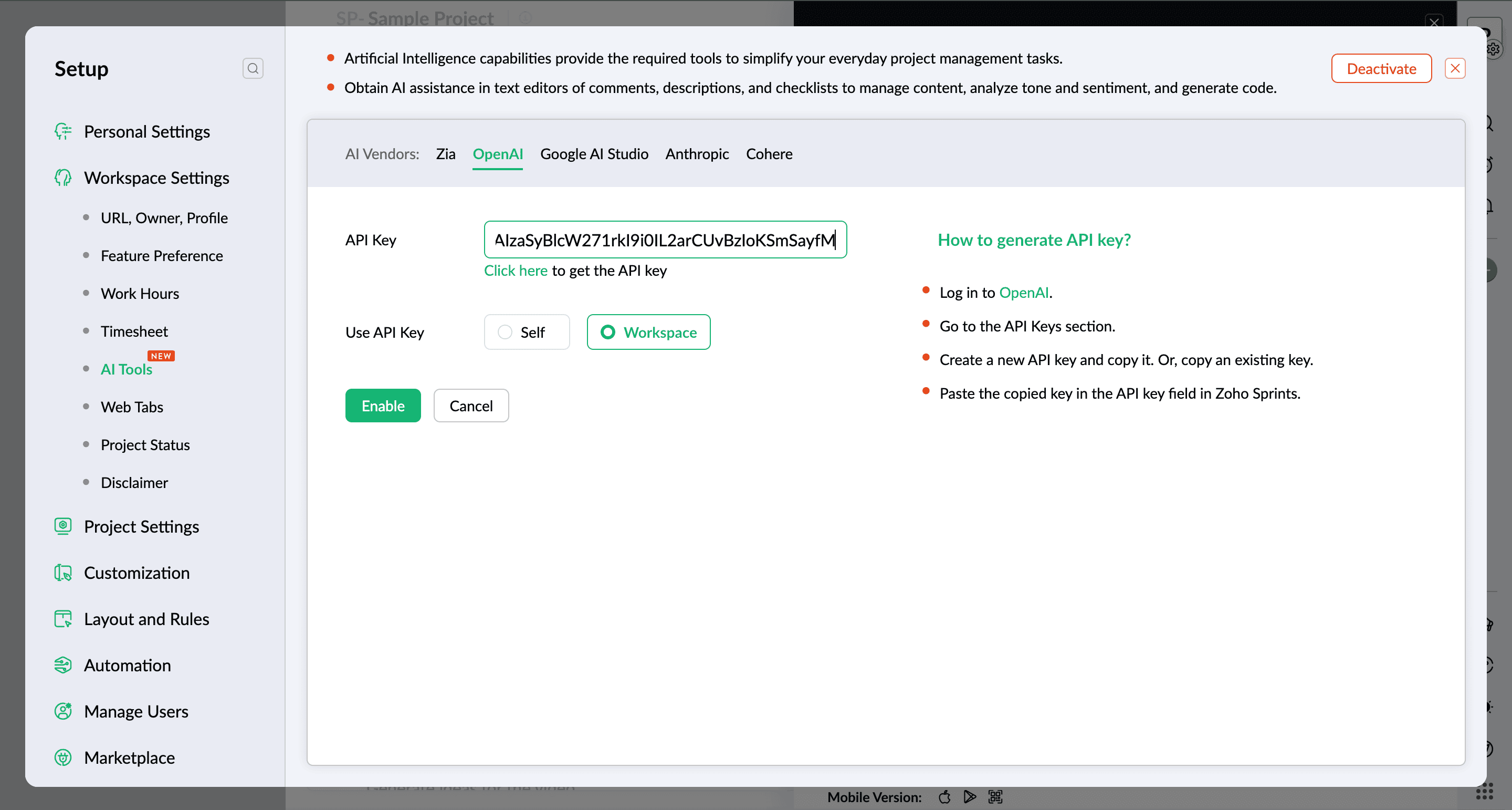Click the 'Go to the API Keys section.' step
This screenshot has height=810, width=1512.
point(1027,326)
